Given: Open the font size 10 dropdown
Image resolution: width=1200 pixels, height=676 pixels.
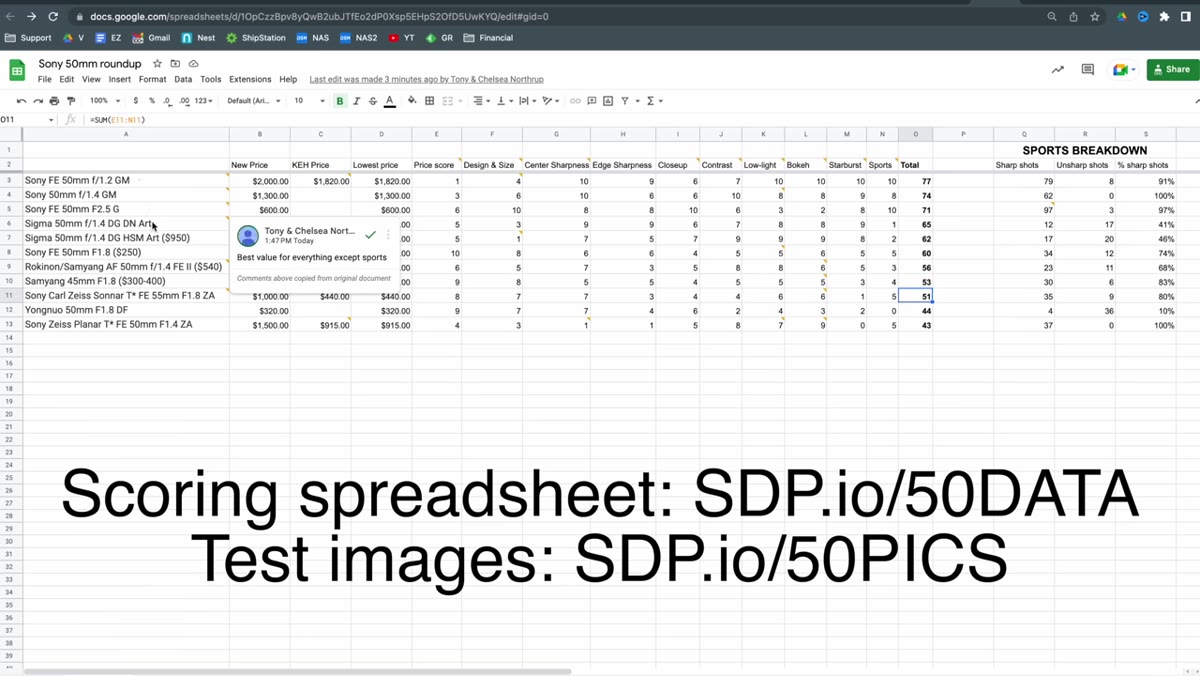Looking at the screenshot, I should [309, 101].
